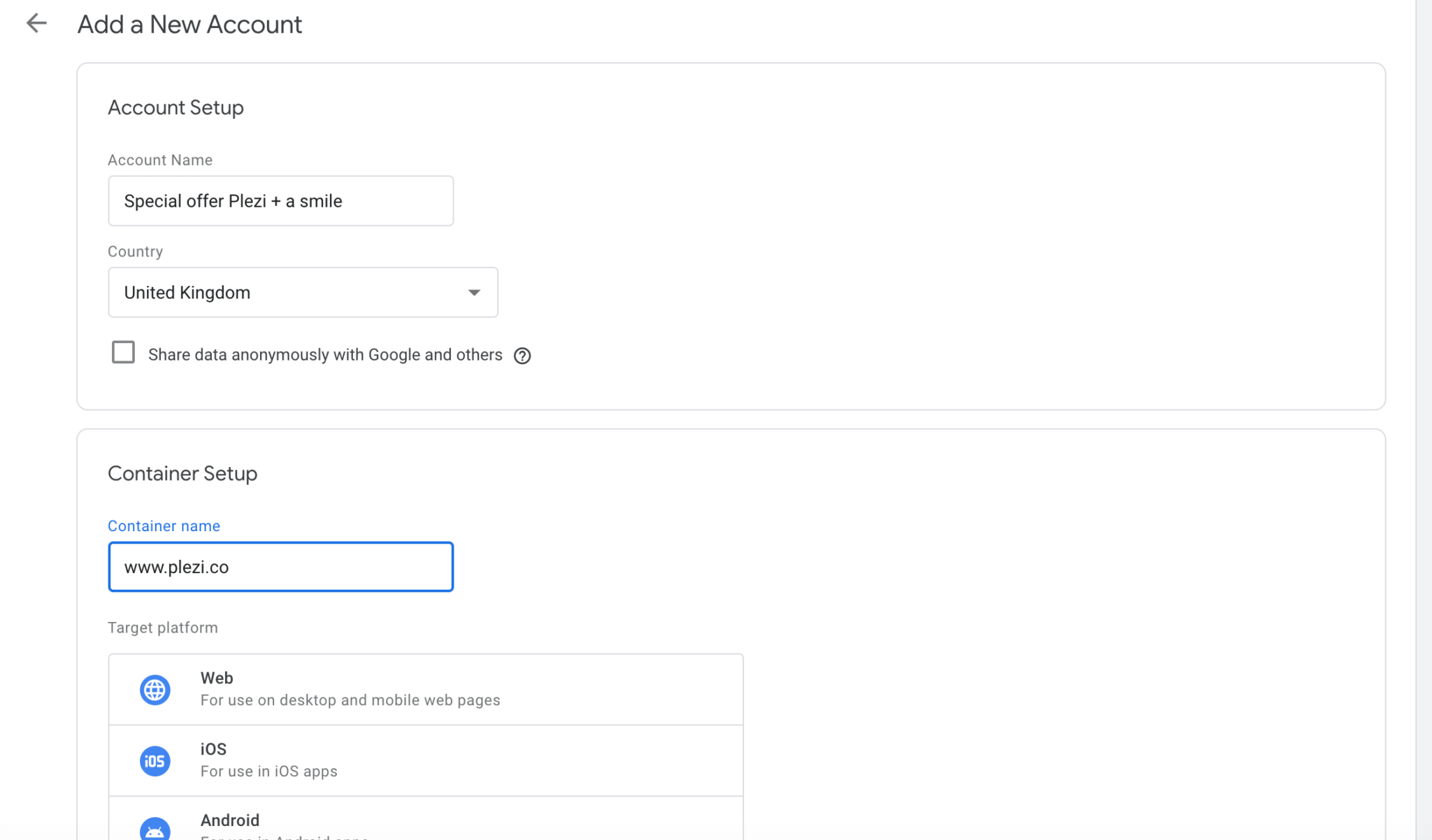Click the 'Account Setup' heading
This screenshot has height=840, width=1432.
176,108
